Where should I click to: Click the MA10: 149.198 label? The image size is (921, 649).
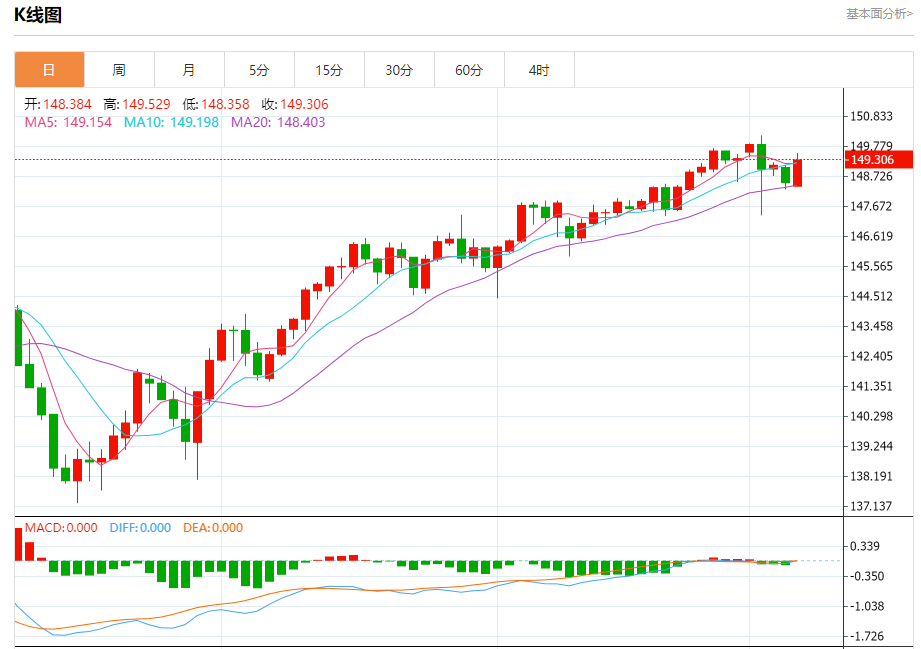coord(172,122)
